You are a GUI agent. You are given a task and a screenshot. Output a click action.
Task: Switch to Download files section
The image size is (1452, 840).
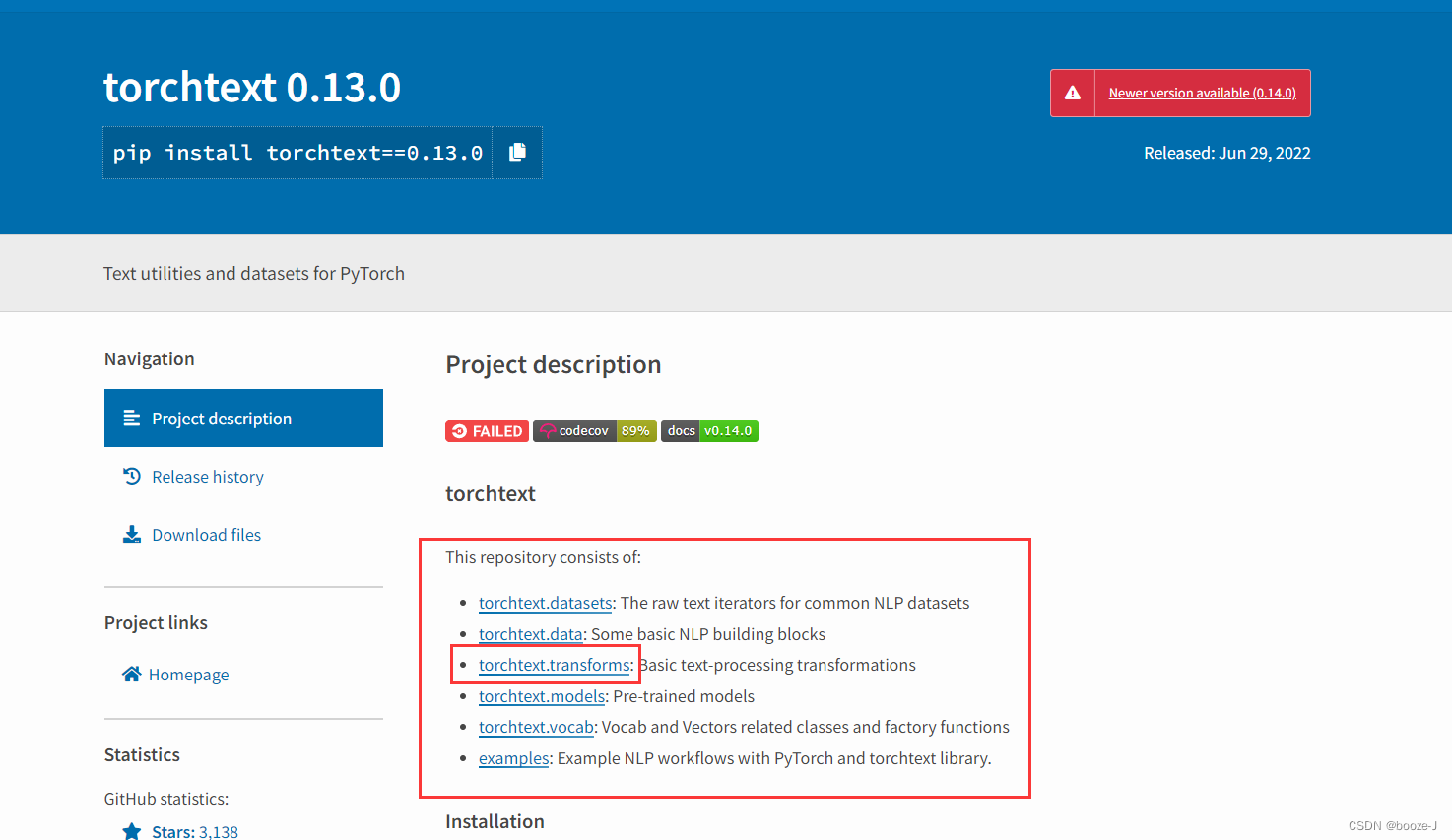pyautogui.click(x=206, y=534)
